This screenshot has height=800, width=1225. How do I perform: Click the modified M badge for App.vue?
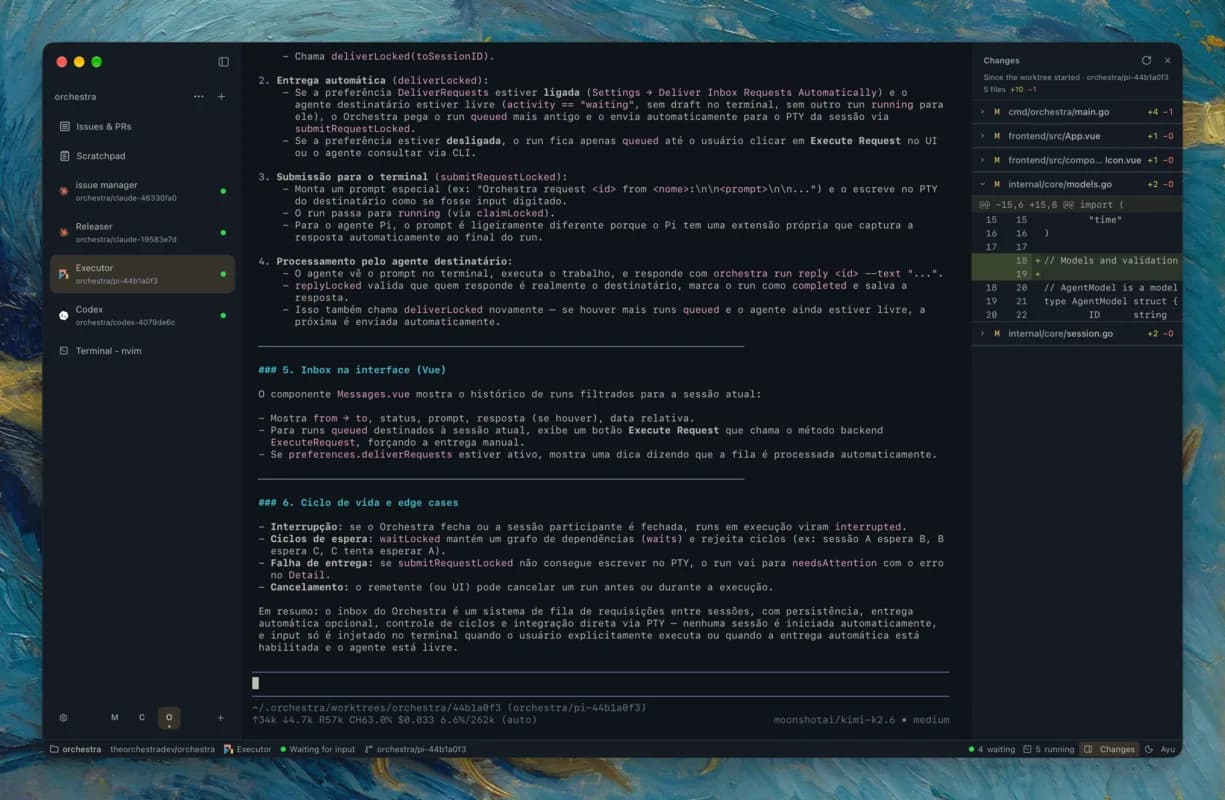click(997, 136)
